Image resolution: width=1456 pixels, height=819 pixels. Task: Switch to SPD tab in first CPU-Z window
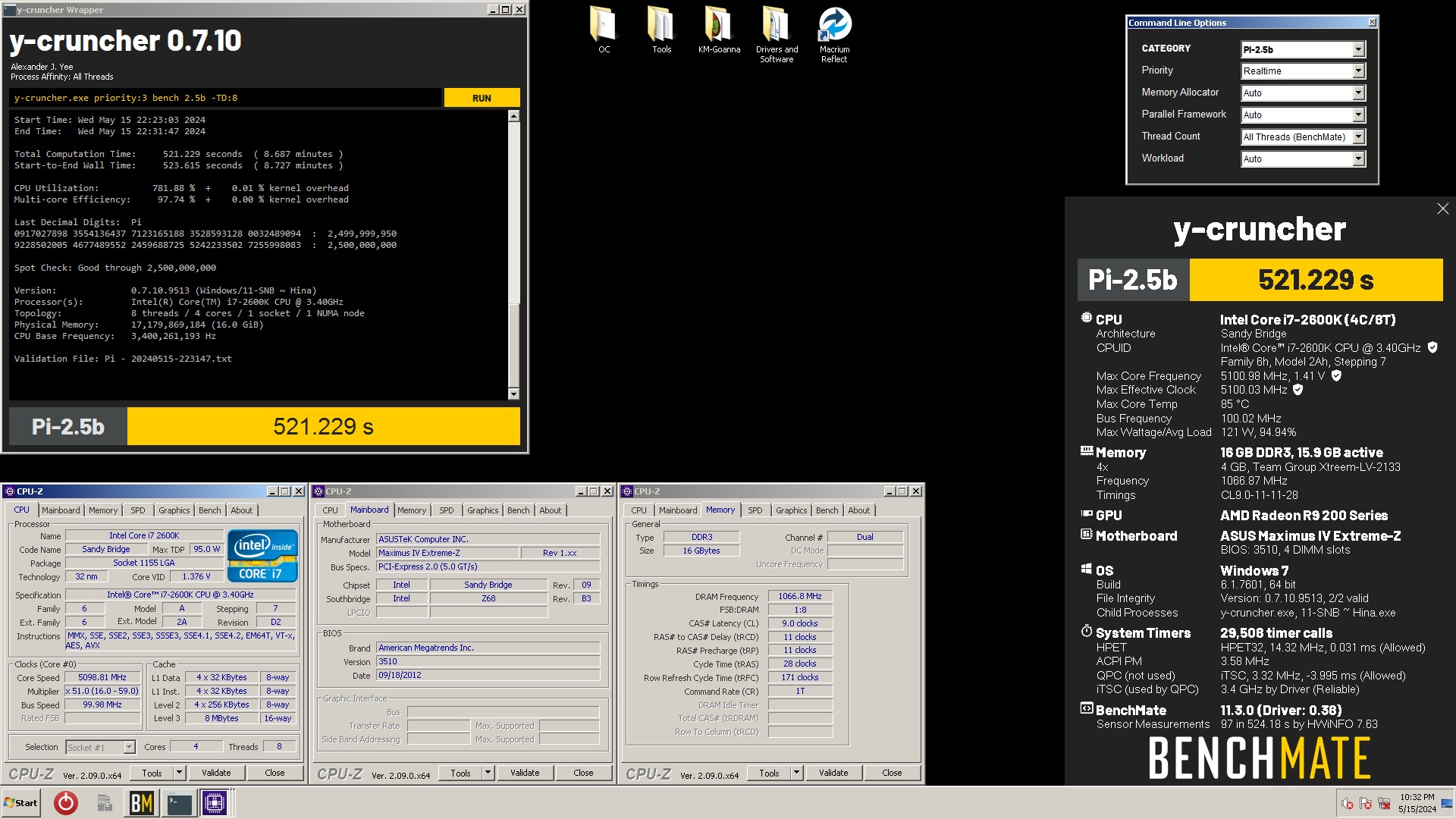tap(137, 510)
